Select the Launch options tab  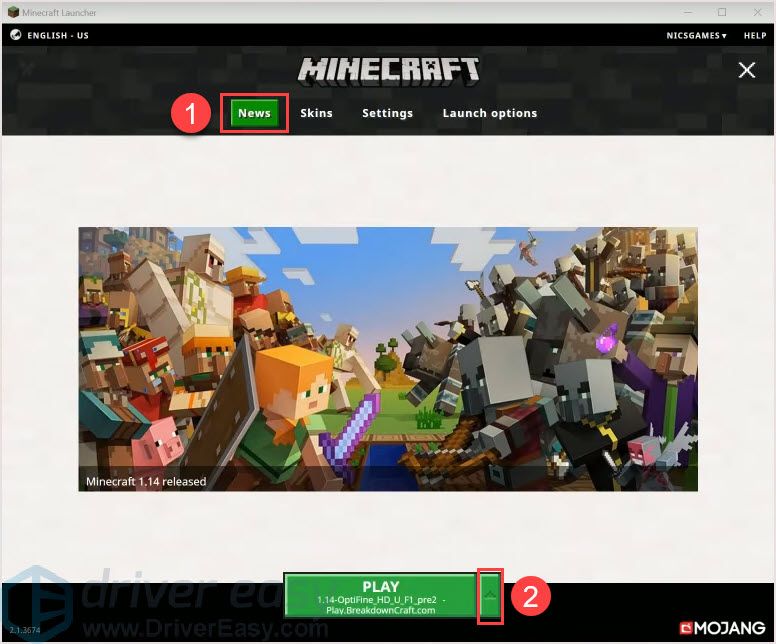[x=490, y=113]
